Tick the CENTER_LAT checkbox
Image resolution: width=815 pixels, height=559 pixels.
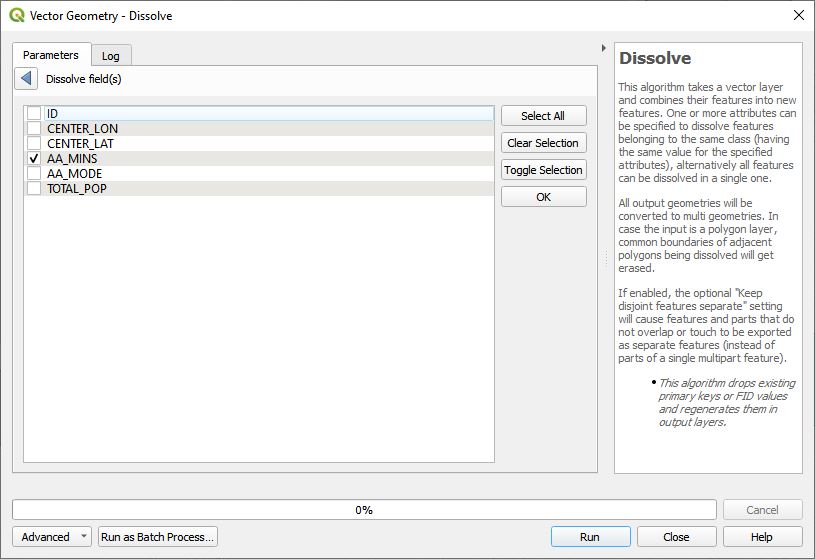pos(34,144)
